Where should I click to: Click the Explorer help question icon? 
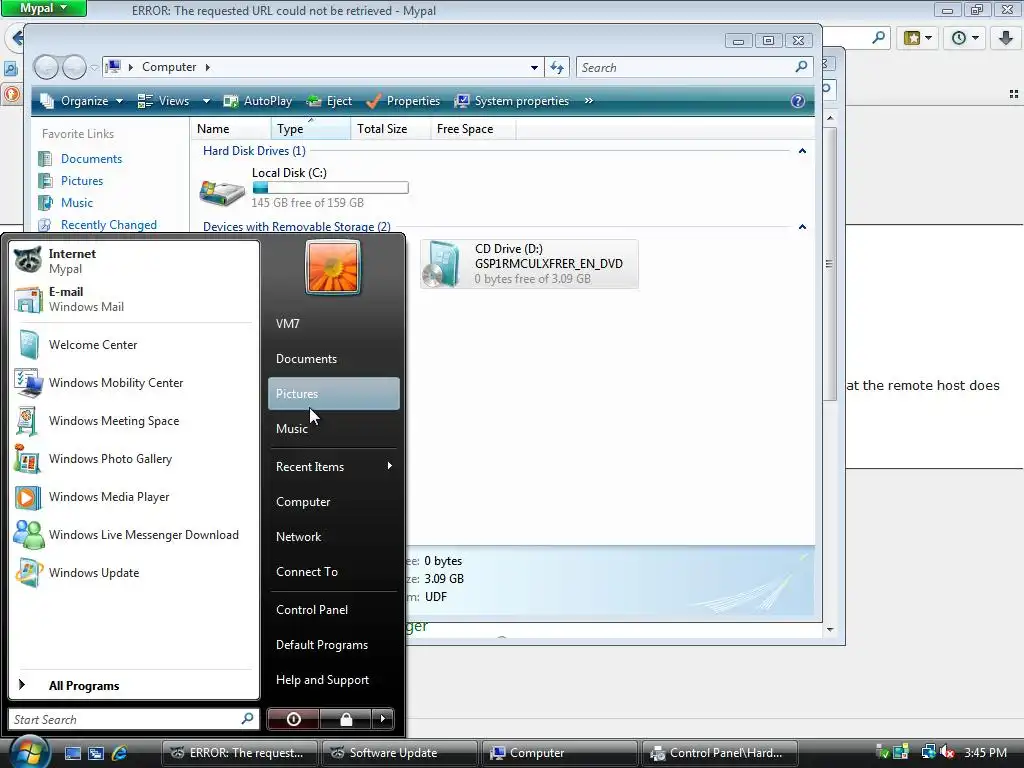click(797, 101)
